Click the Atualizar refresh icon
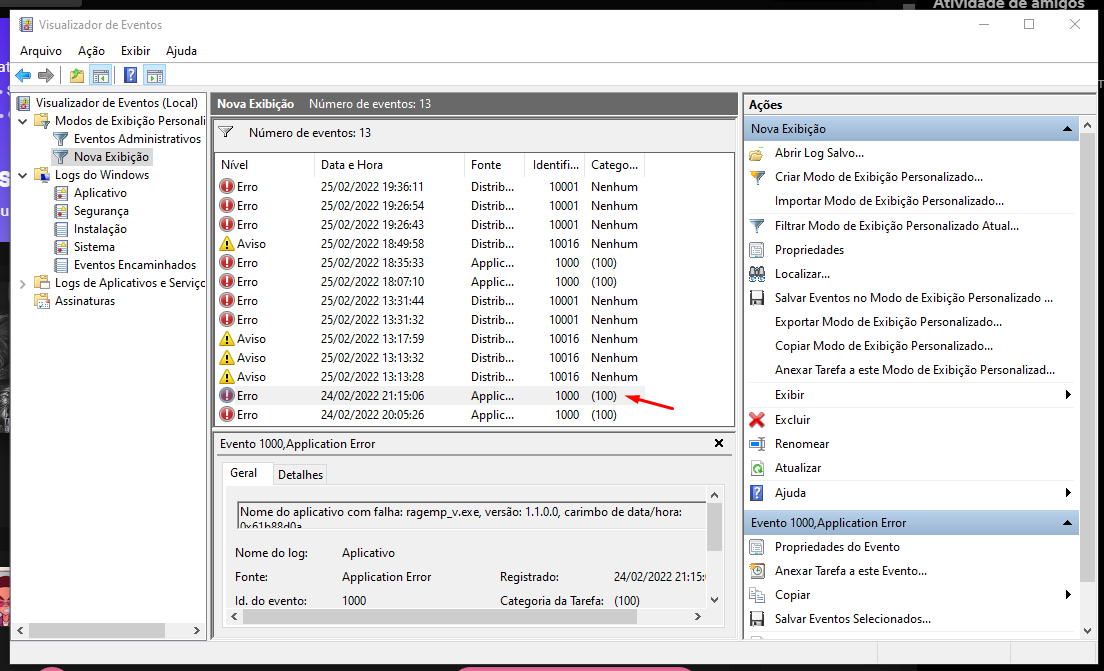 (x=757, y=468)
